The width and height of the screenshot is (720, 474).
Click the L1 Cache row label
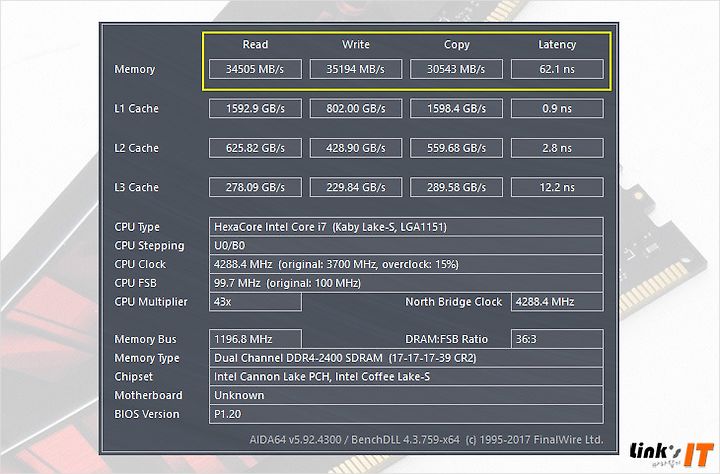click(136, 108)
